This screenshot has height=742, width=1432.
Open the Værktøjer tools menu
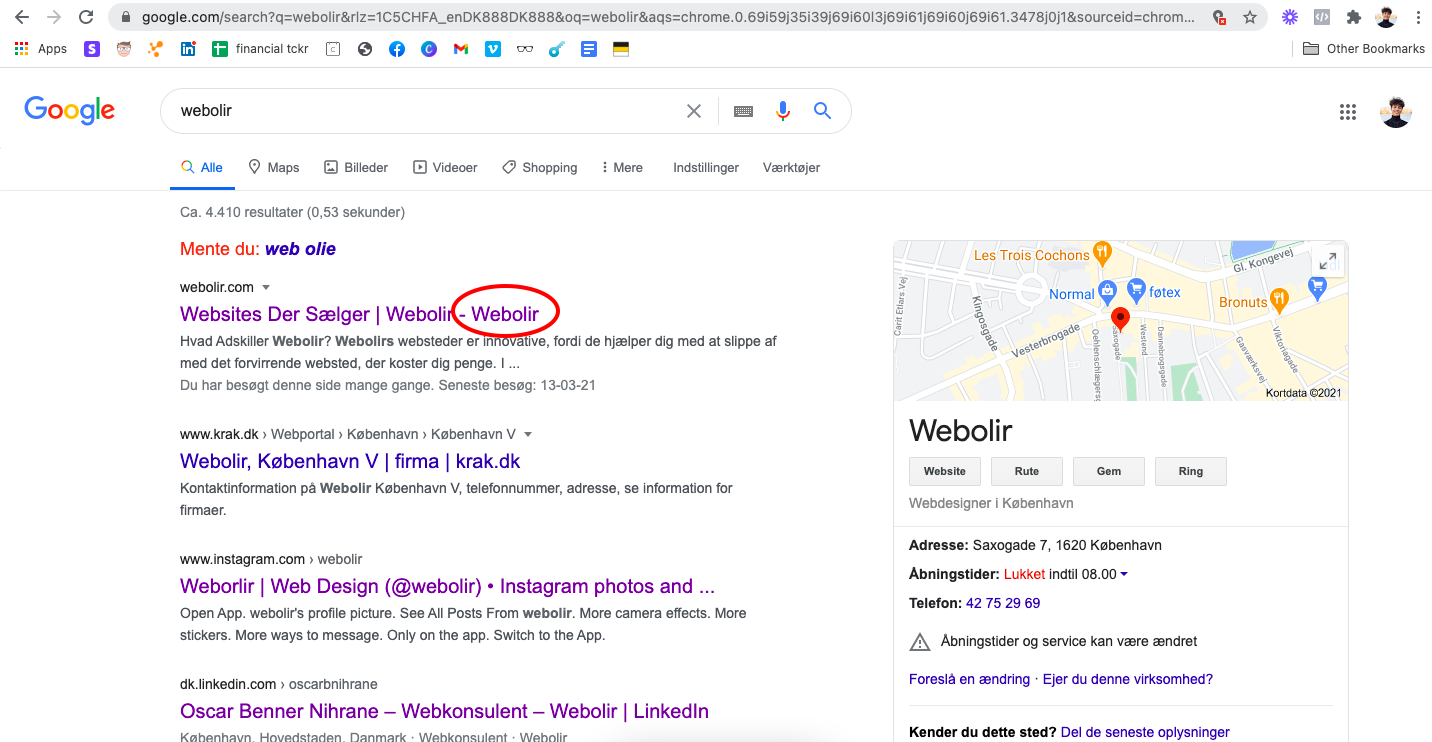[791, 167]
